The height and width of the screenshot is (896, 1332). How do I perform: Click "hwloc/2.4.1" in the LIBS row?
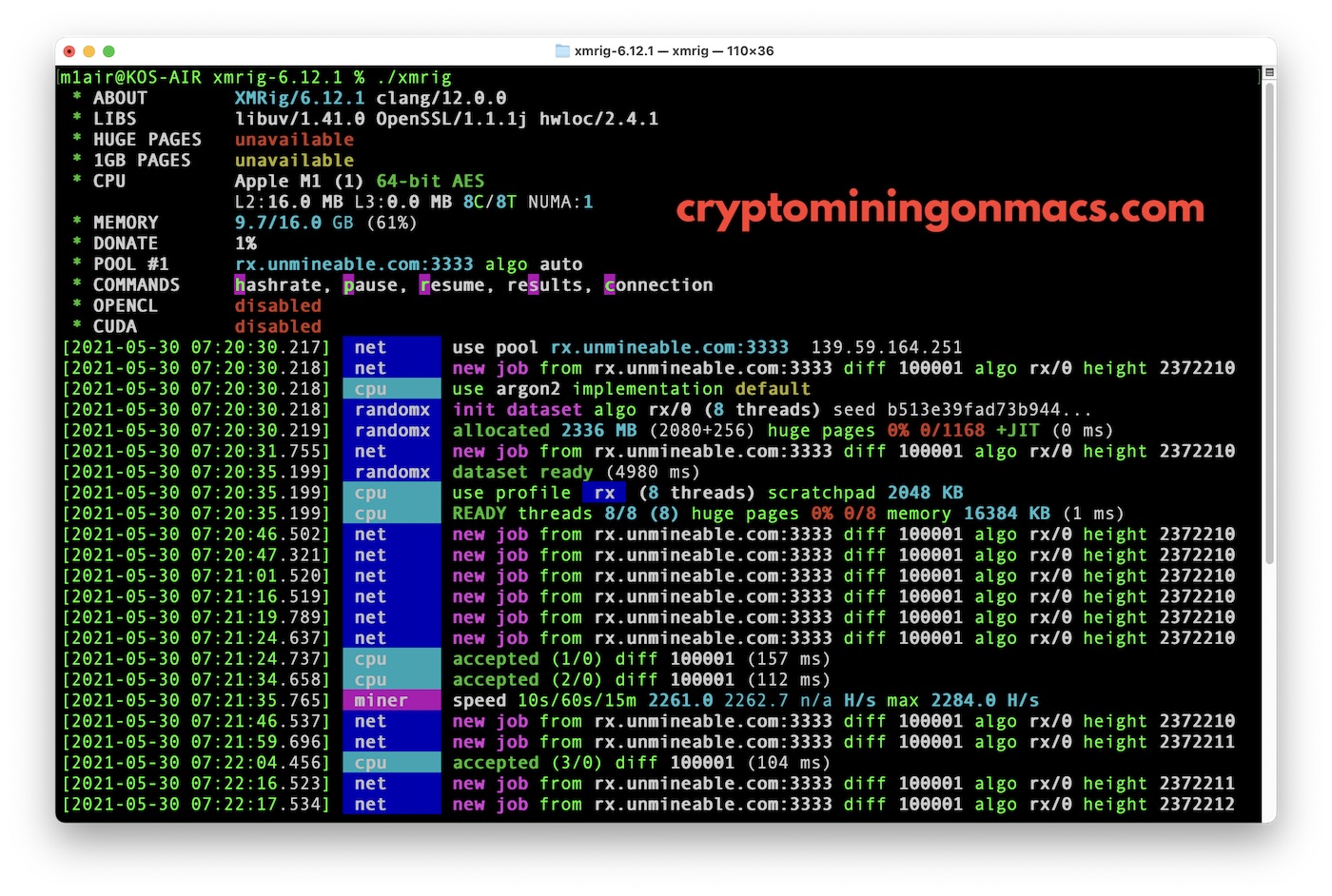598,119
